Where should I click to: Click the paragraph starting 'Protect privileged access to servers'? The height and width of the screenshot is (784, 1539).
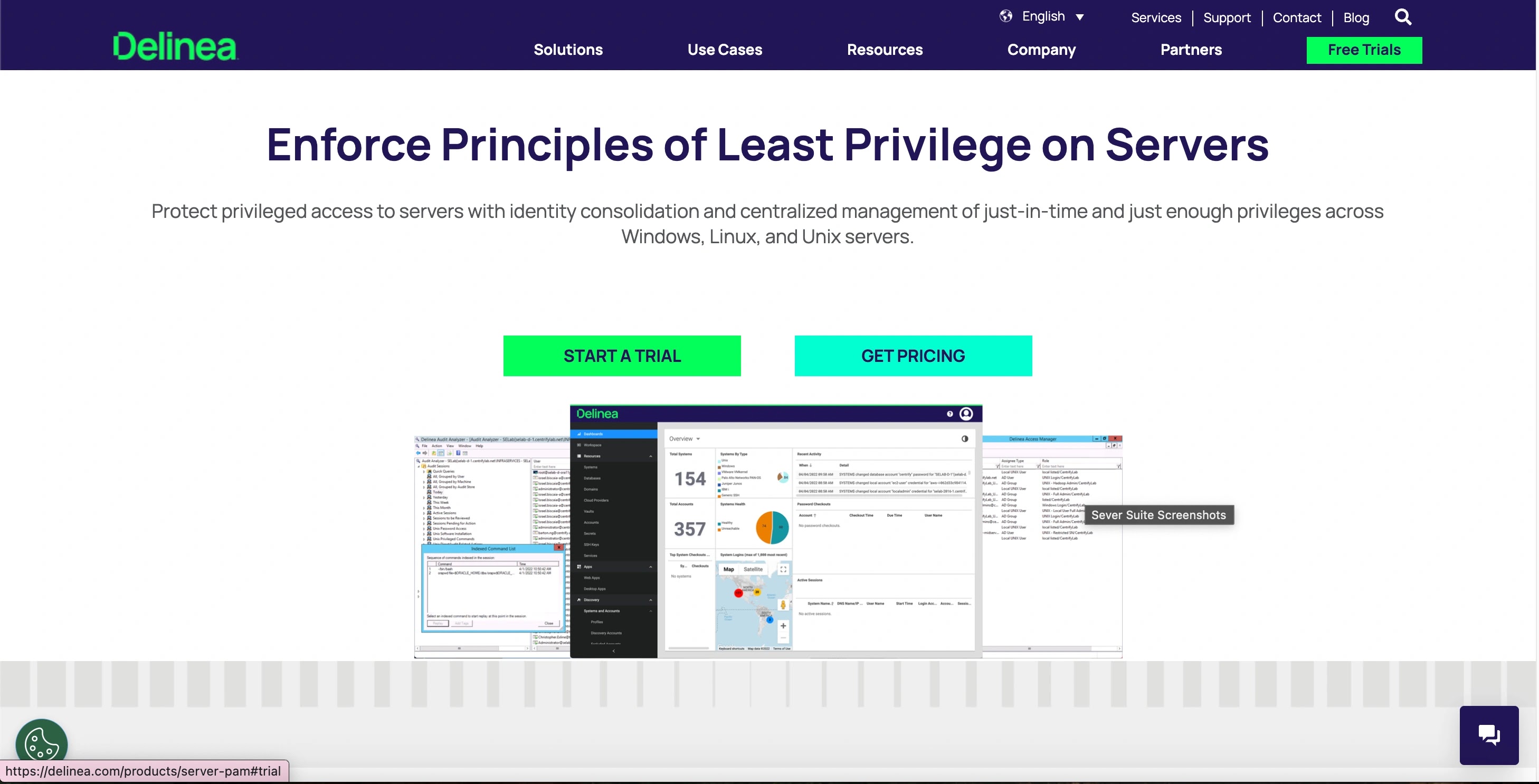coord(767,224)
